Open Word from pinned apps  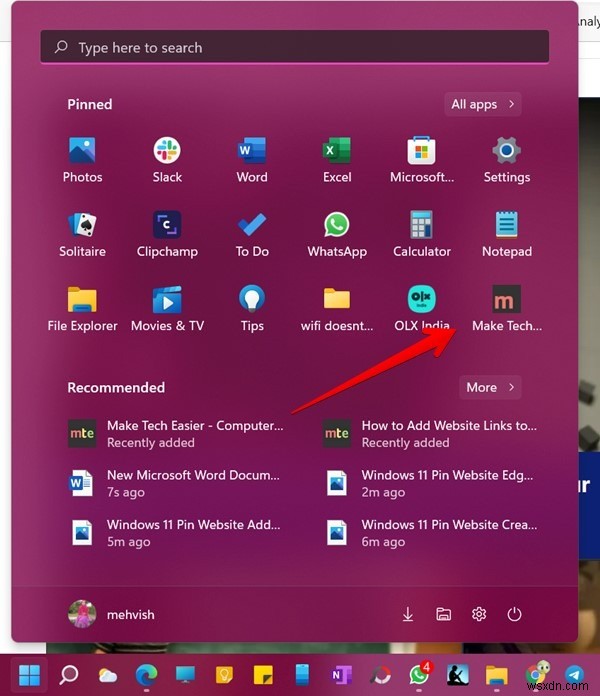tap(252, 160)
